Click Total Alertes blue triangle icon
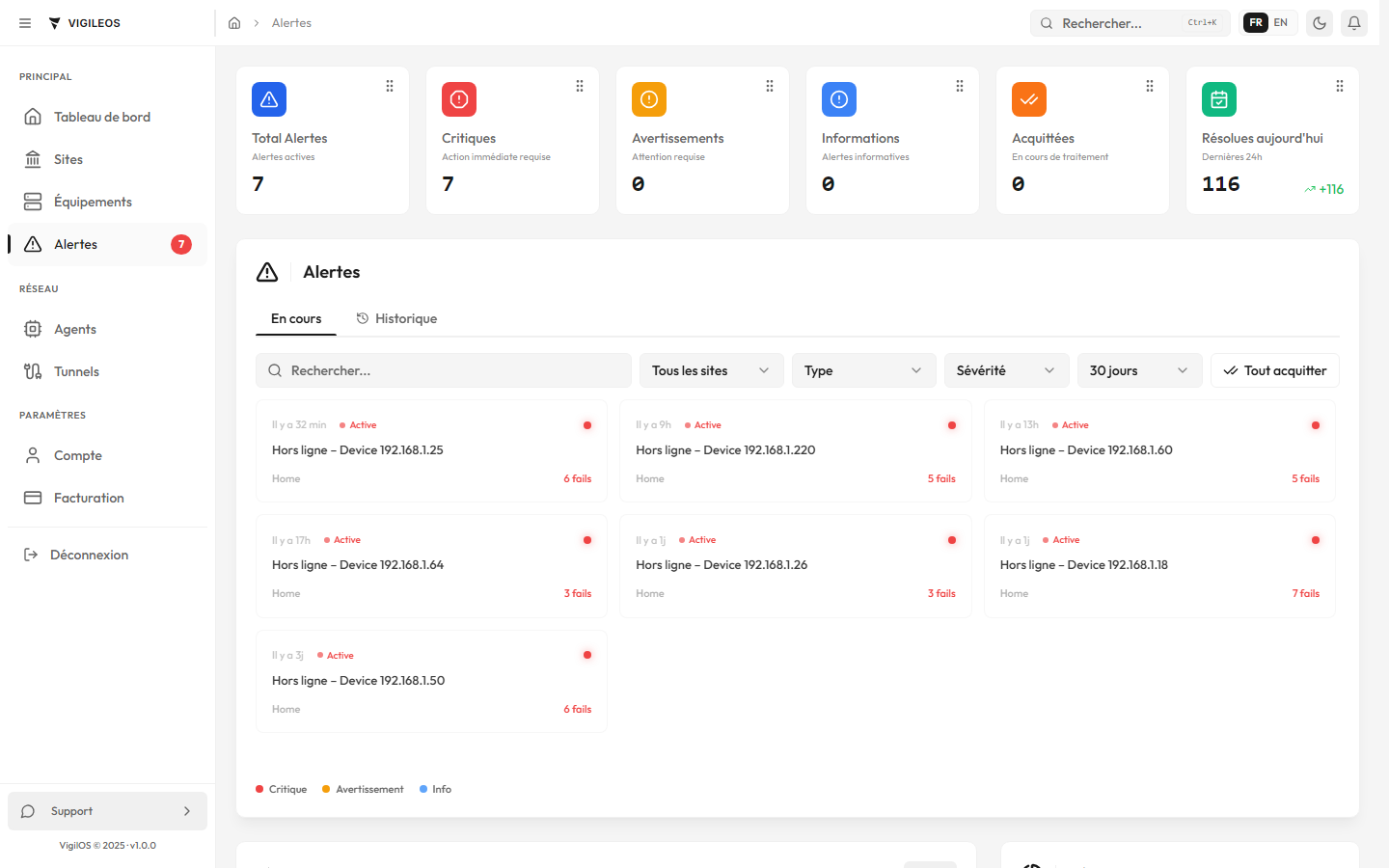The image size is (1389, 868). tap(269, 99)
